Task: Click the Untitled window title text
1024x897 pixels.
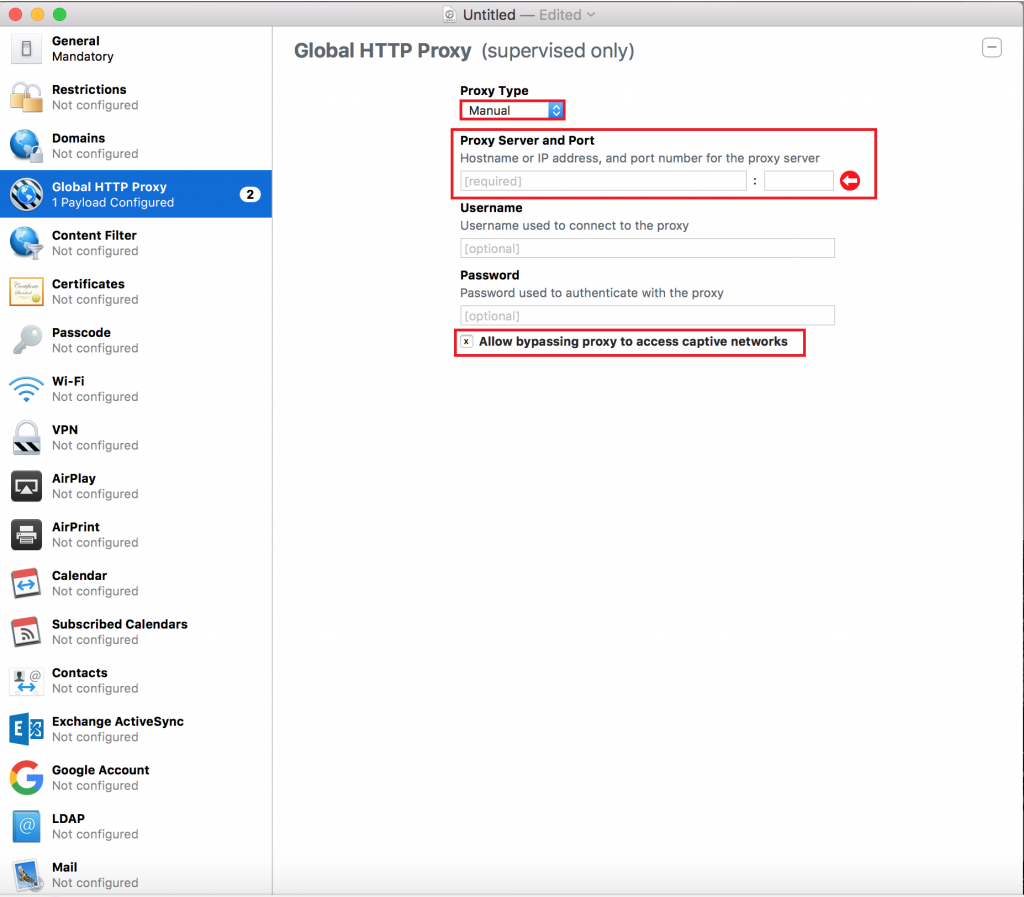Action: coord(489,14)
